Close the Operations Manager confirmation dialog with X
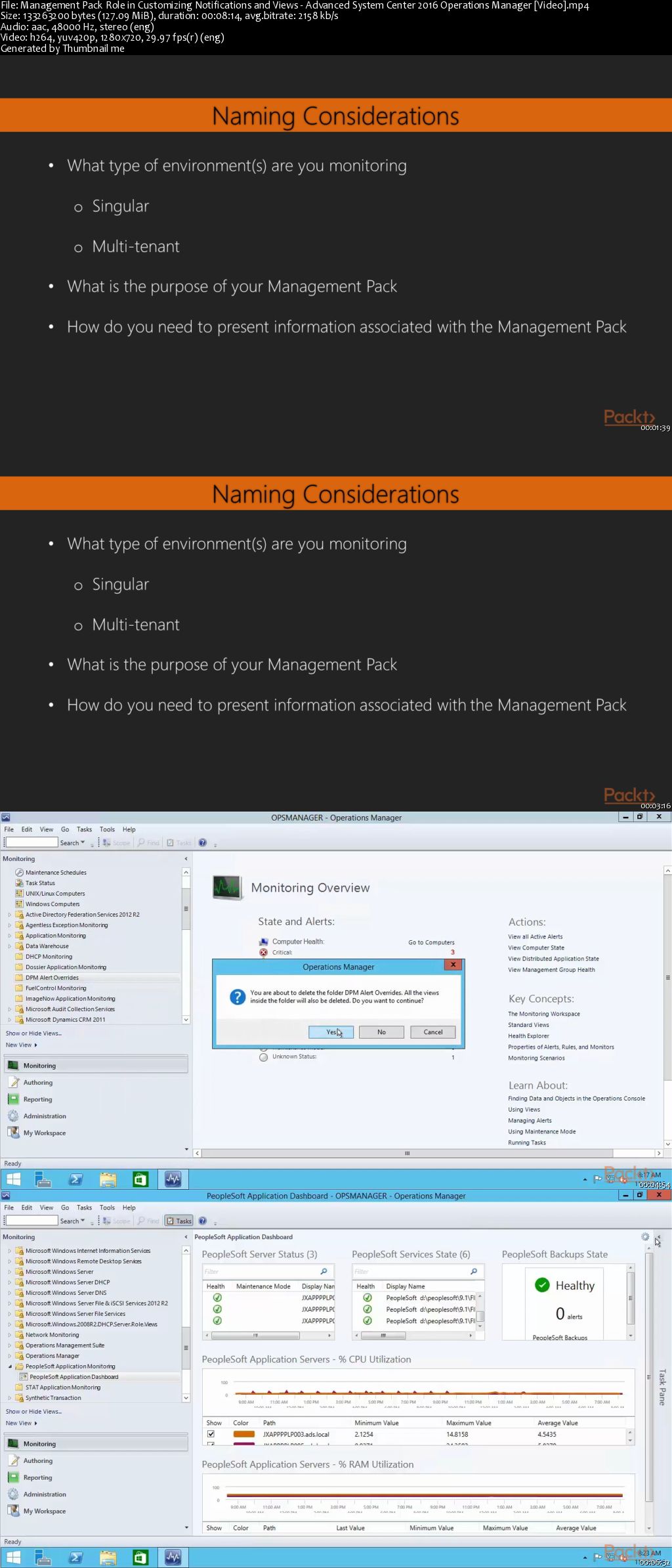The width and height of the screenshot is (672, 1568). pyautogui.click(x=453, y=965)
